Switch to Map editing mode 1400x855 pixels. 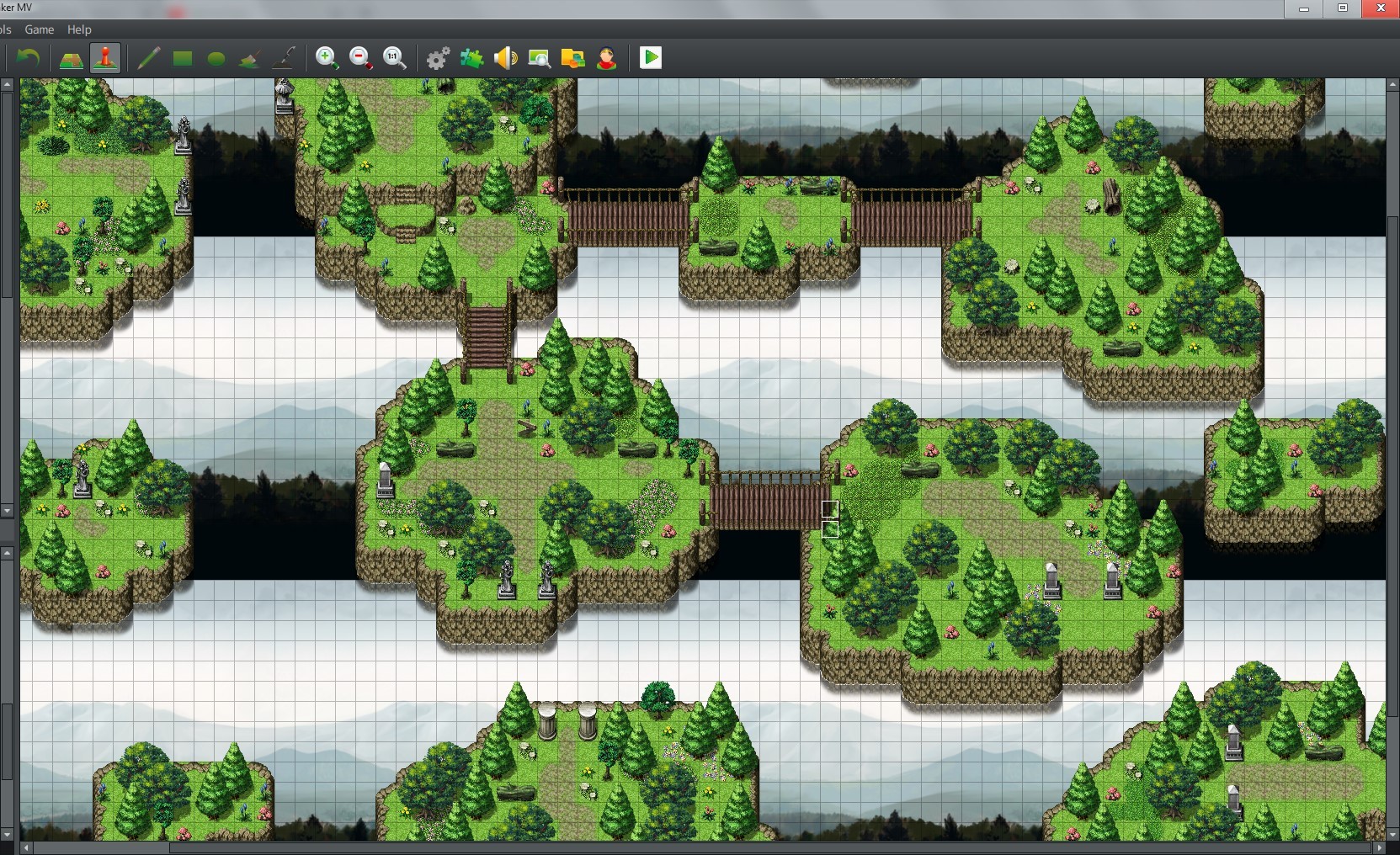[x=71, y=58]
